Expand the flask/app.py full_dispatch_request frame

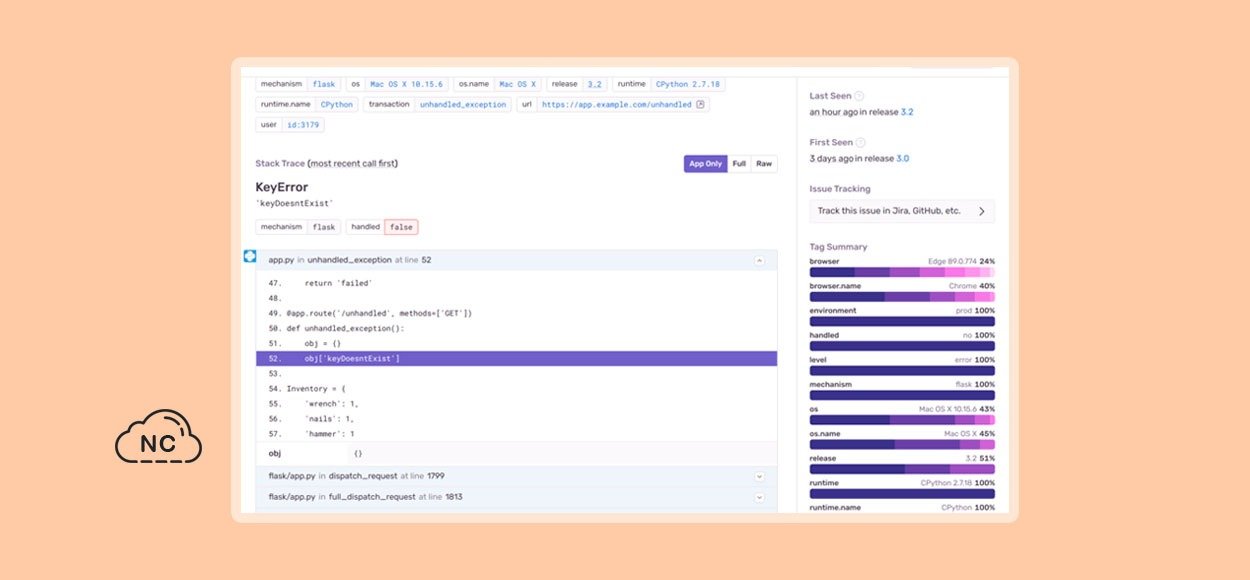click(x=759, y=497)
